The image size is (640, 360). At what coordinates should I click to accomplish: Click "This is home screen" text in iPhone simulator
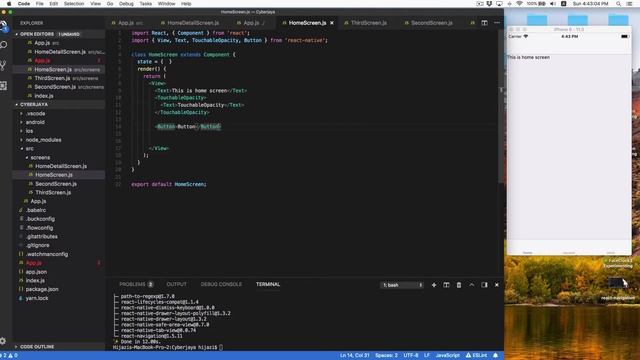529,58
